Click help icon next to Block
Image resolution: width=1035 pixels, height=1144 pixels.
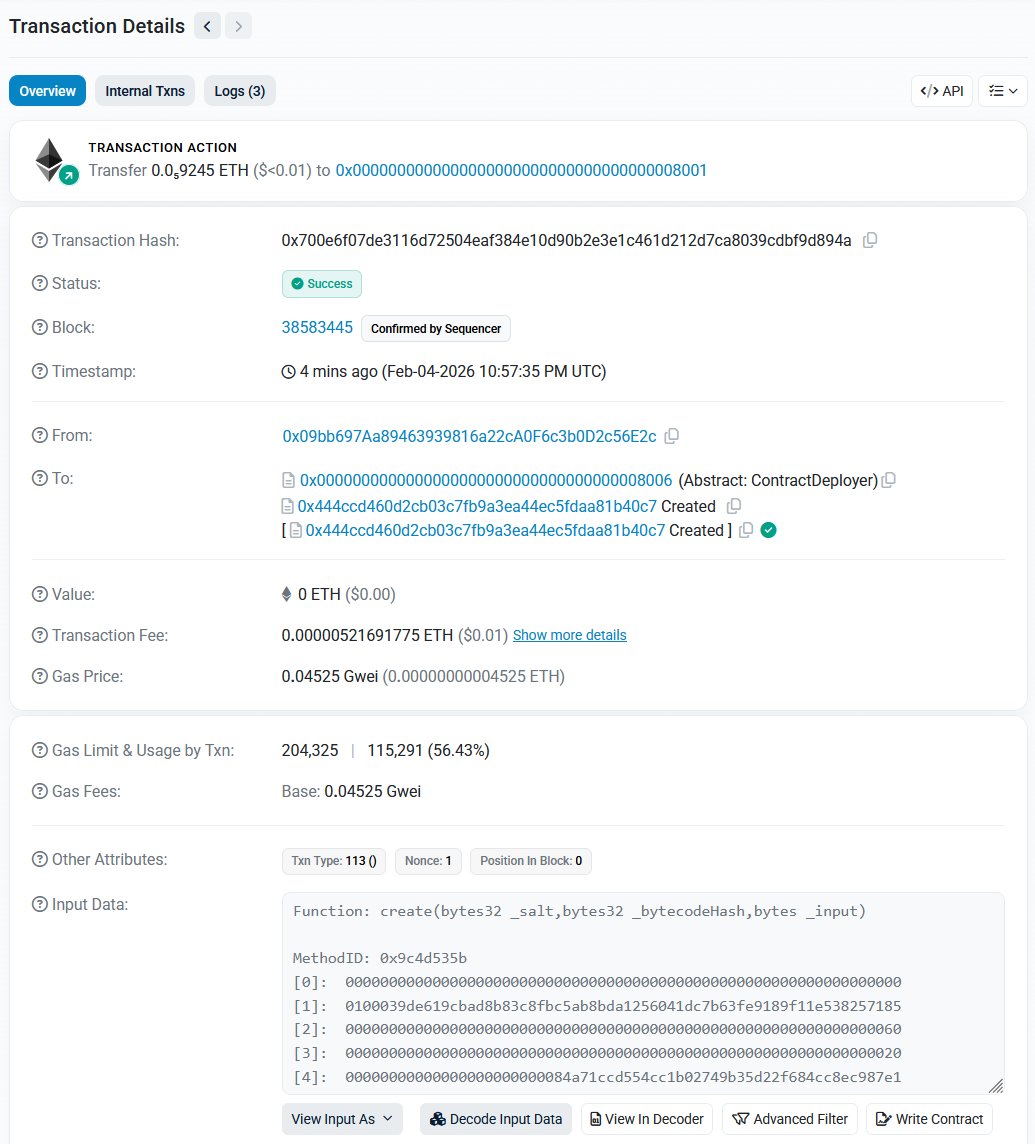pyautogui.click(x=39, y=327)
